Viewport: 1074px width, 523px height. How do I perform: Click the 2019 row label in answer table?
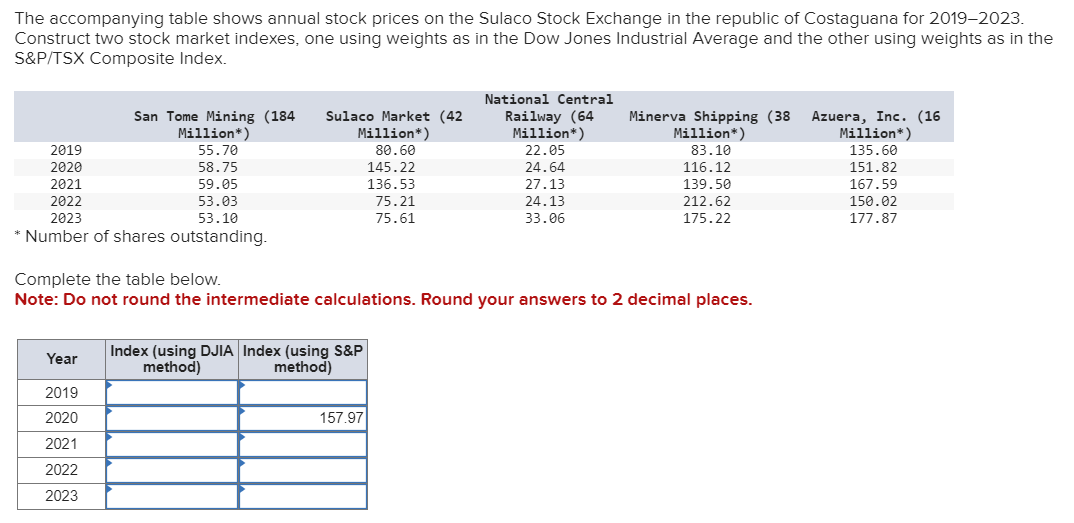tap(61, 392)
